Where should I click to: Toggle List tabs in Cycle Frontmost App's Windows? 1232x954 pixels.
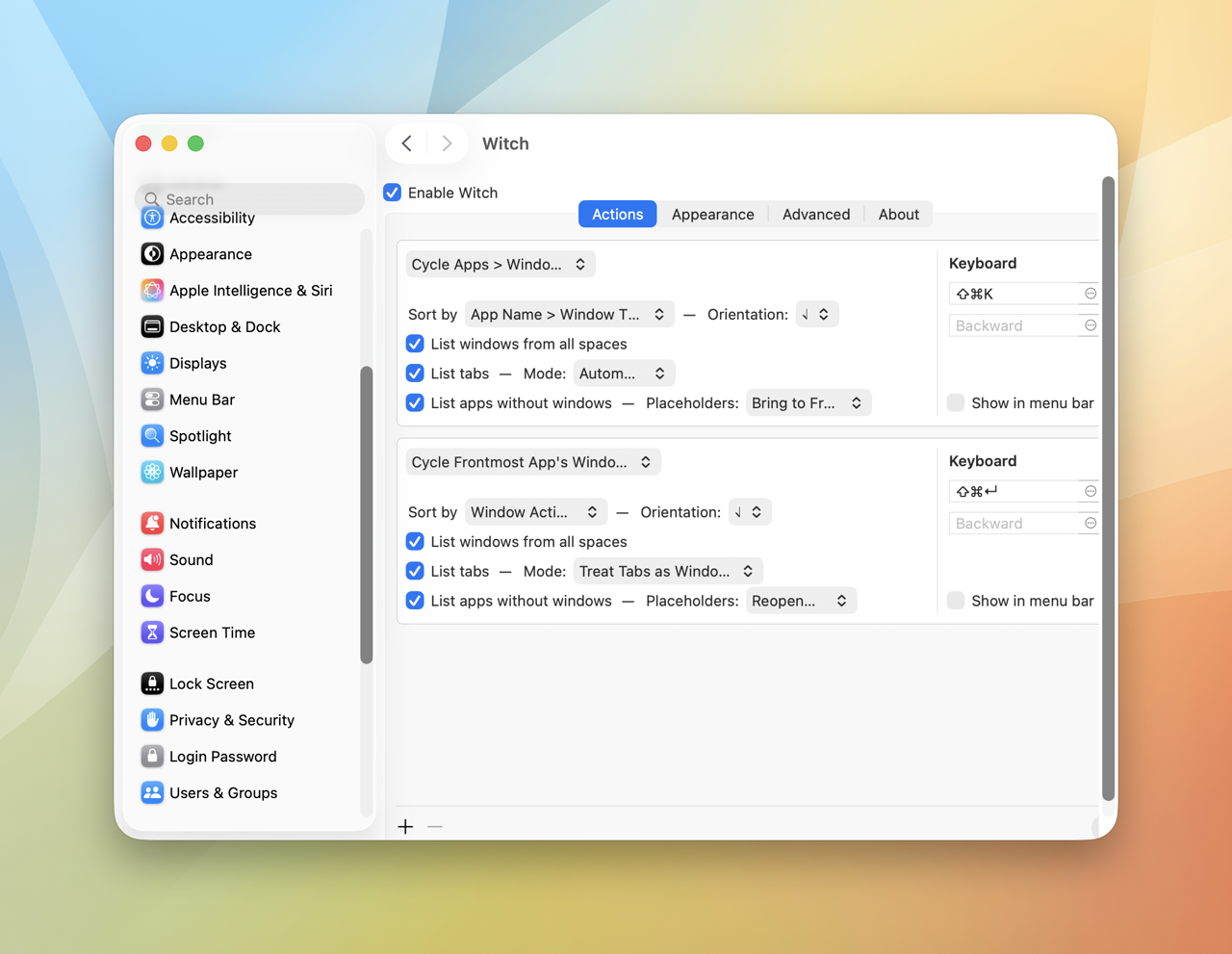tap(415, 572)
